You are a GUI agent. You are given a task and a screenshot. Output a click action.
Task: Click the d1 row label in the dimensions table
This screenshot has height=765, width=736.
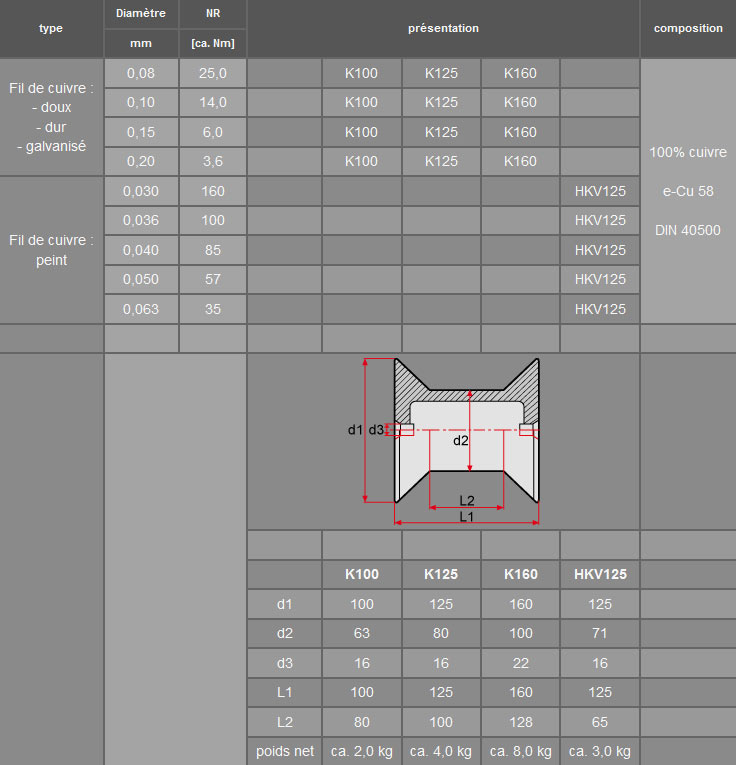(x=284, y=604)
